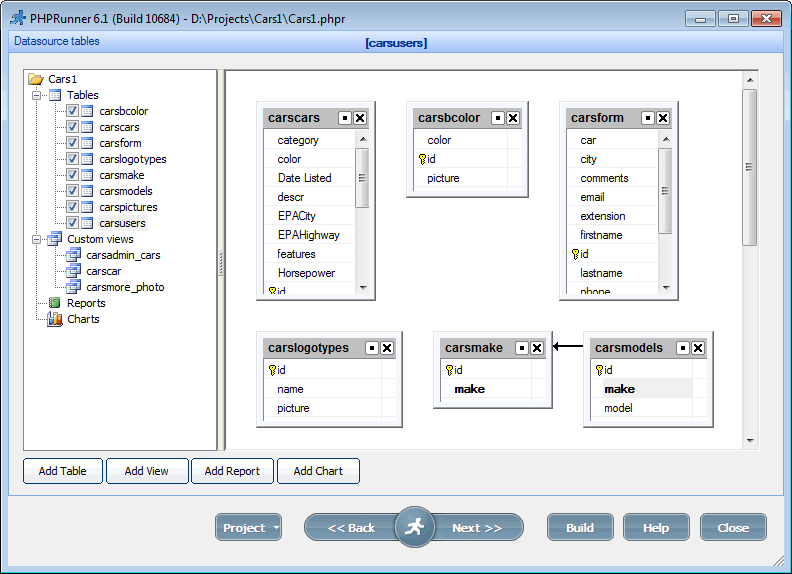This screenshot has height=574, width=792.
Task: Uncheck the carsmake table checkbox
Action: [72, 175]
